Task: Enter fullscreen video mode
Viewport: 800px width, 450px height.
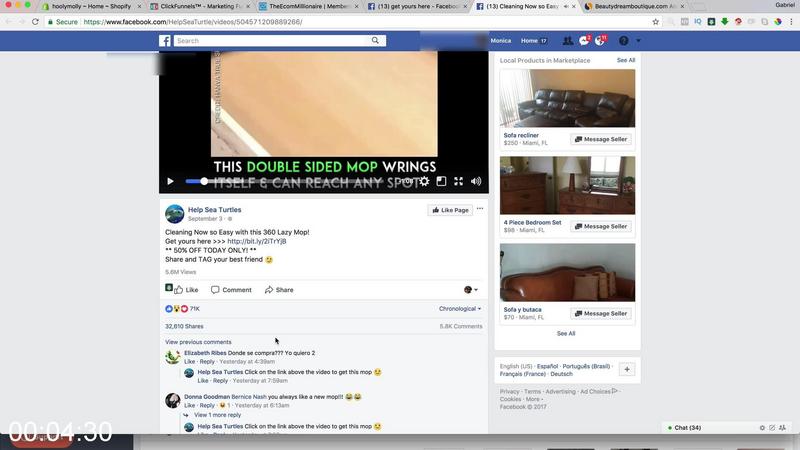Action: (x=459, y=181)
